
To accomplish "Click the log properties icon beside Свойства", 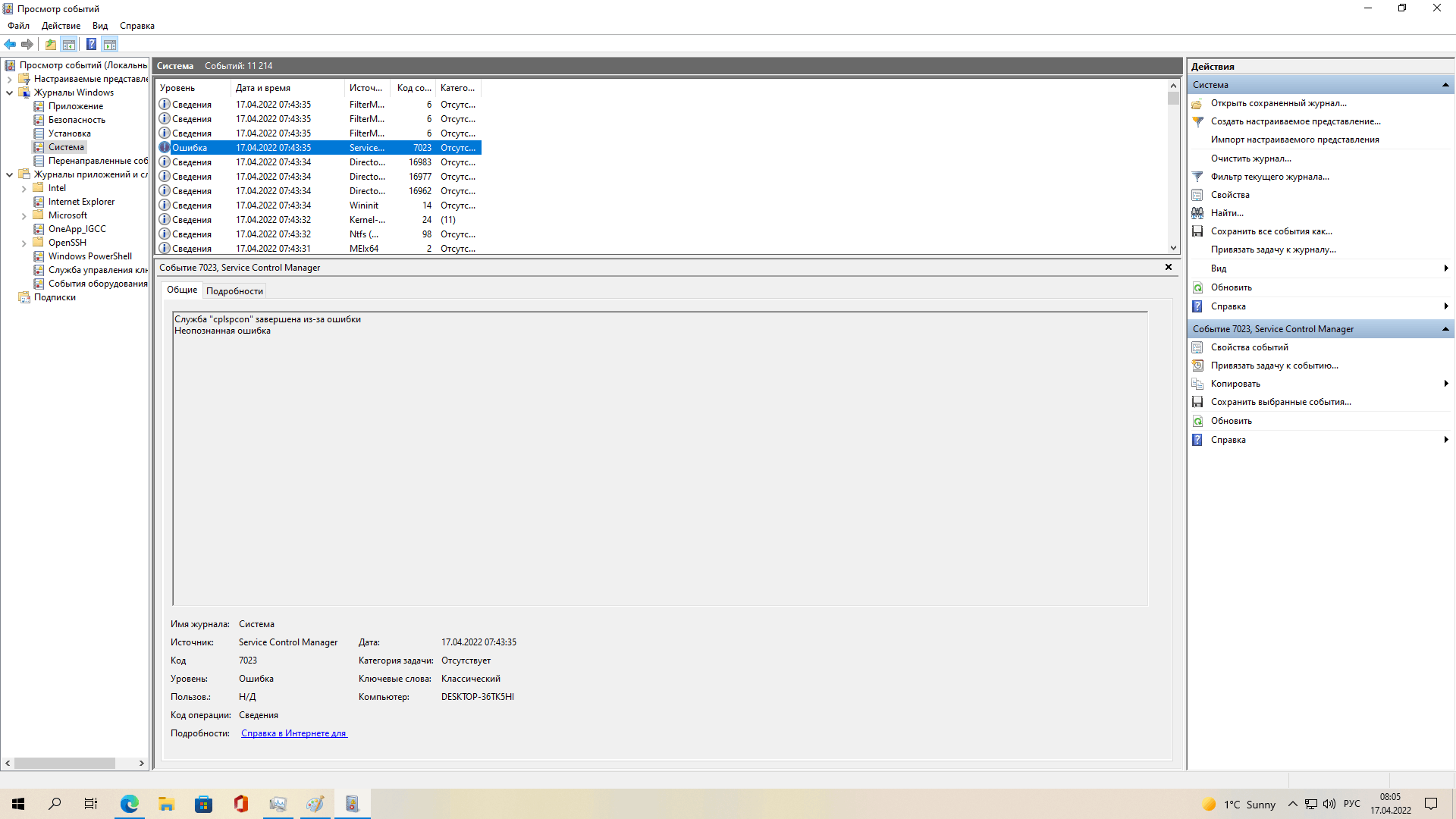I will [x=1197, y=195].
